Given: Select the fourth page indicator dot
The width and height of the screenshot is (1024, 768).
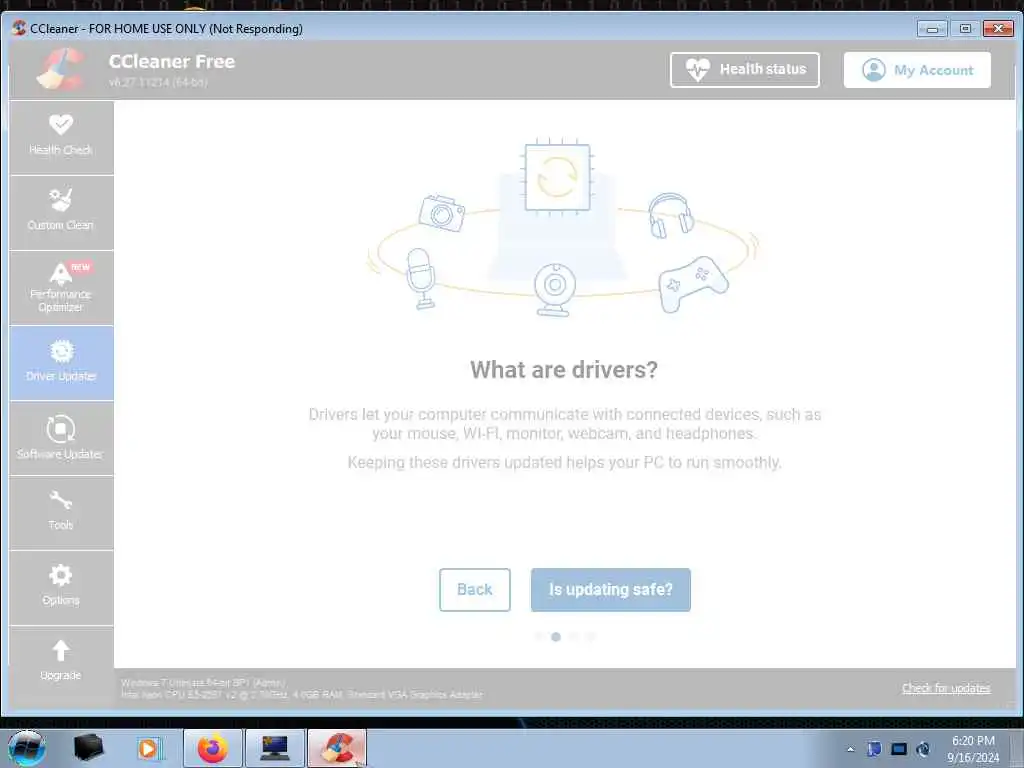Looking at the screenshot, I should 590,637.
